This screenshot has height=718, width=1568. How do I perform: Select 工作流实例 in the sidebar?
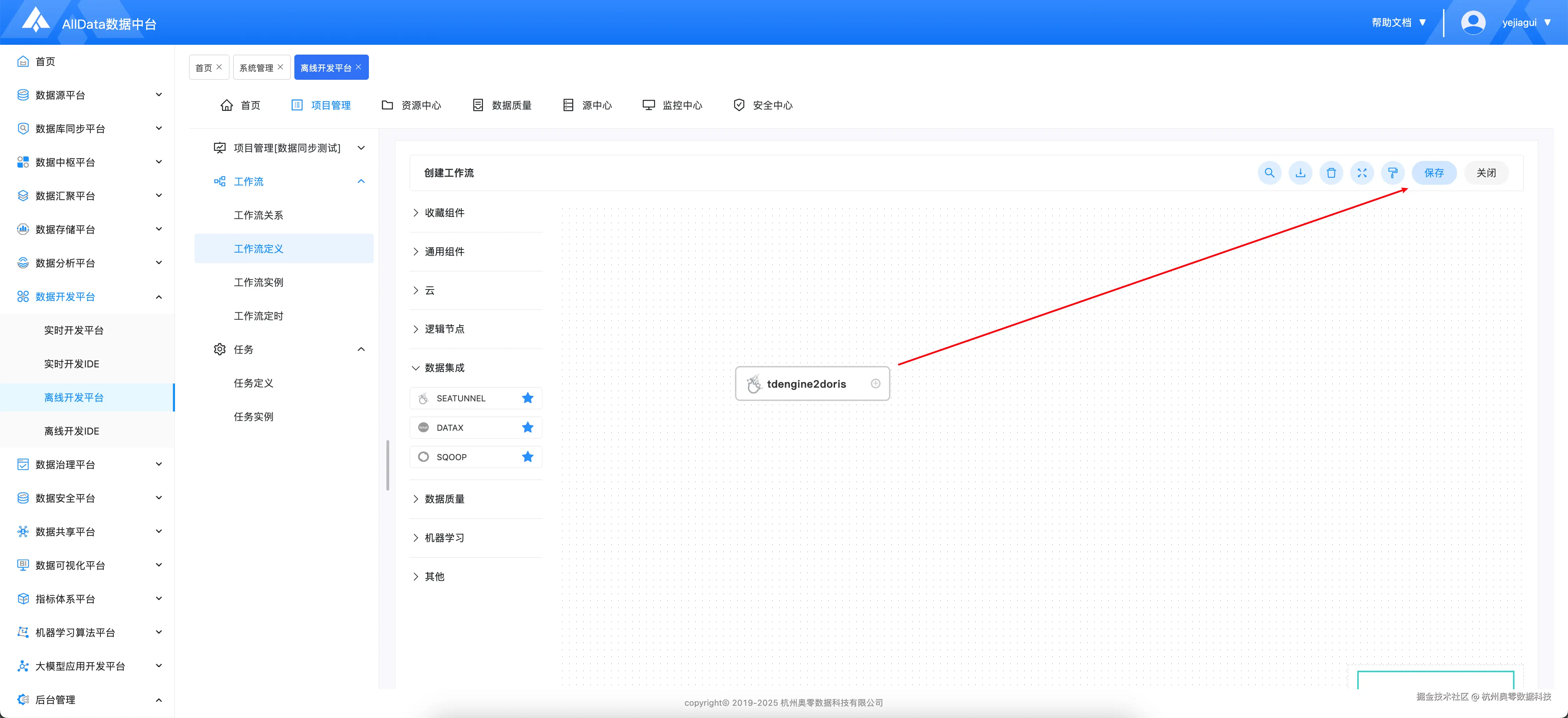pyautogui.click(x=258, y=282)
